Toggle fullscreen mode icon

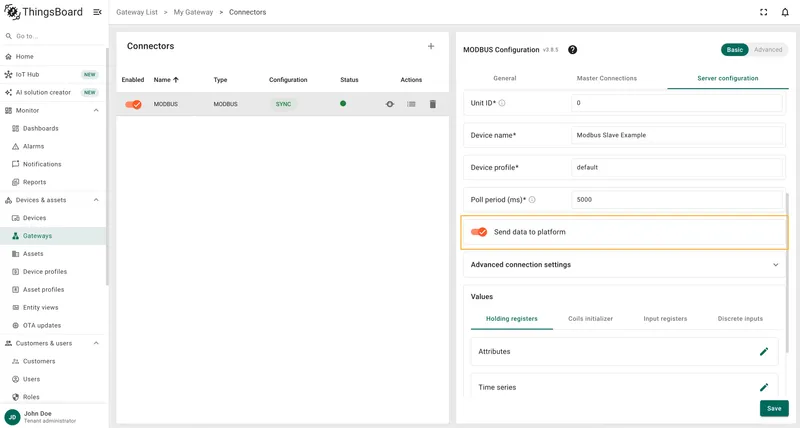(763, 12)
